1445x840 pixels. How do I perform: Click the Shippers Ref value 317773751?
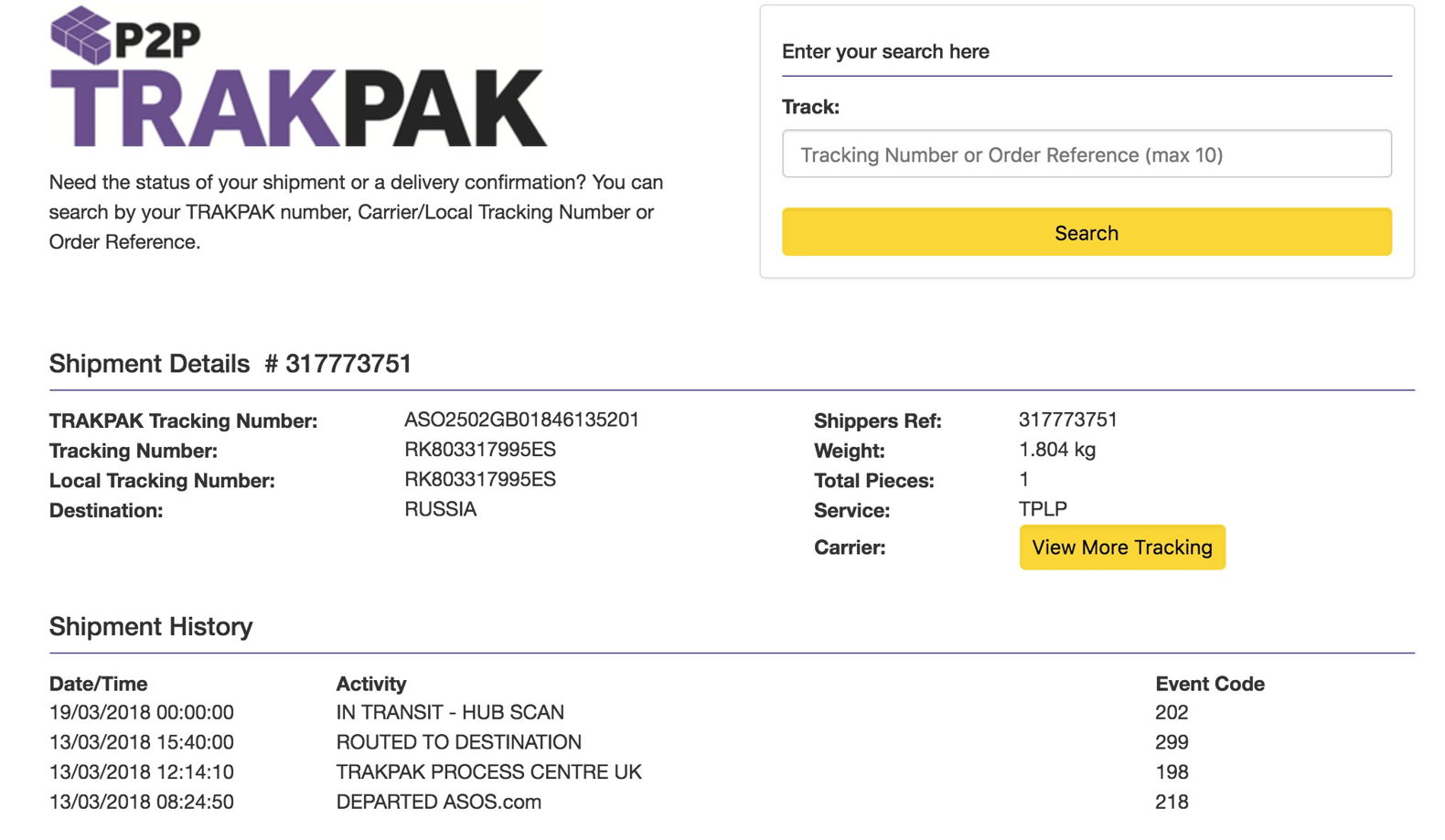point(1068,420)
